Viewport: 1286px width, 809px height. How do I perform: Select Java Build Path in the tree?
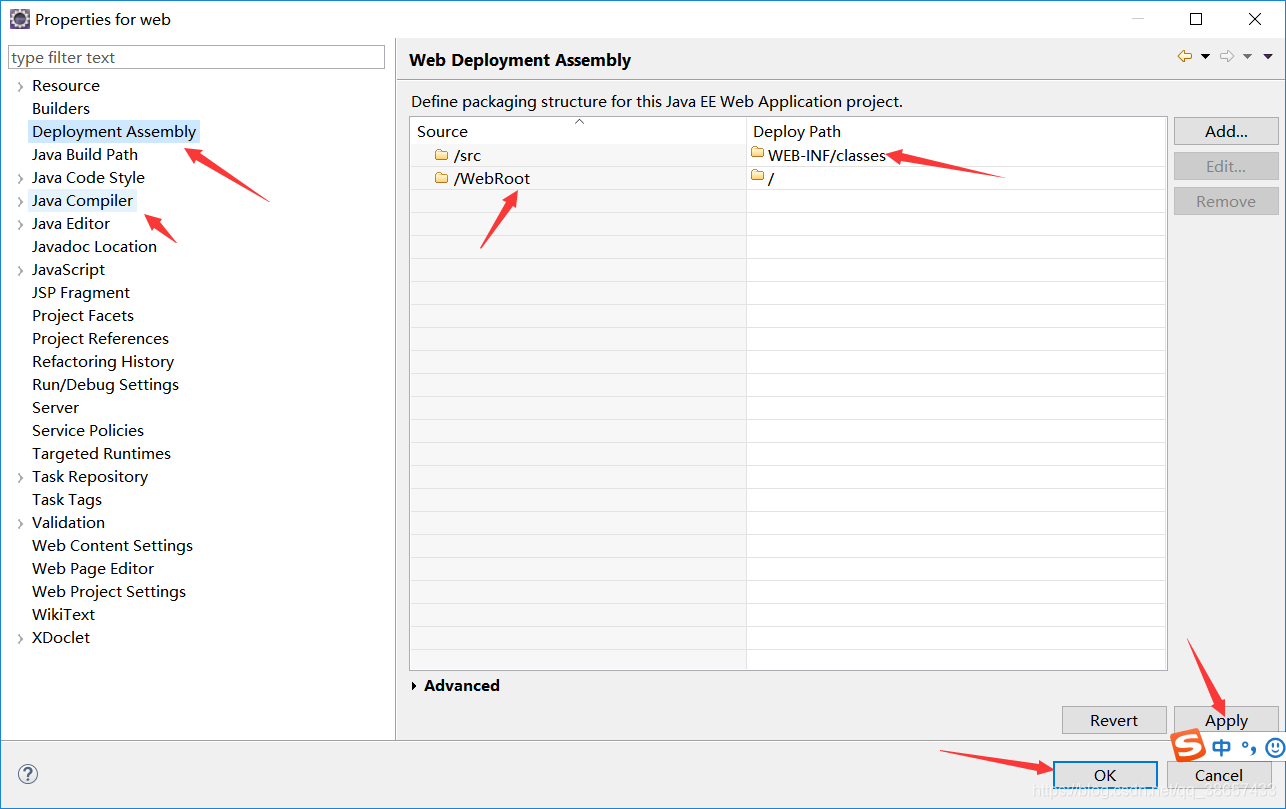coord(85,154)
